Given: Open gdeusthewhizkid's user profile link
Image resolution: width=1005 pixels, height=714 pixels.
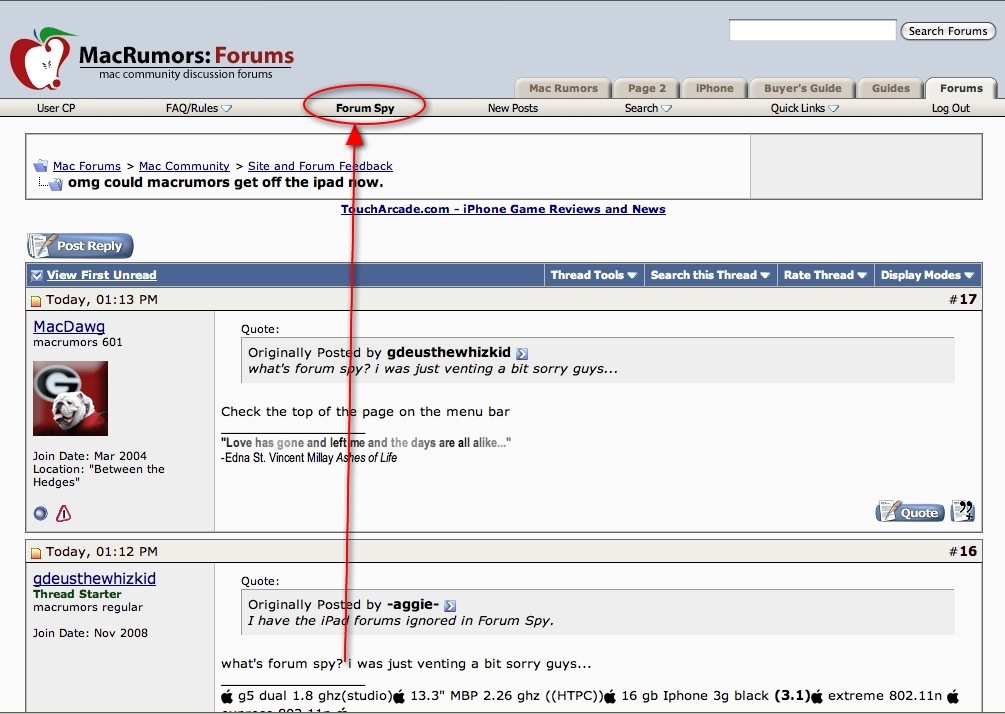Looking at the screenshot, I should [x=94, y=578].
